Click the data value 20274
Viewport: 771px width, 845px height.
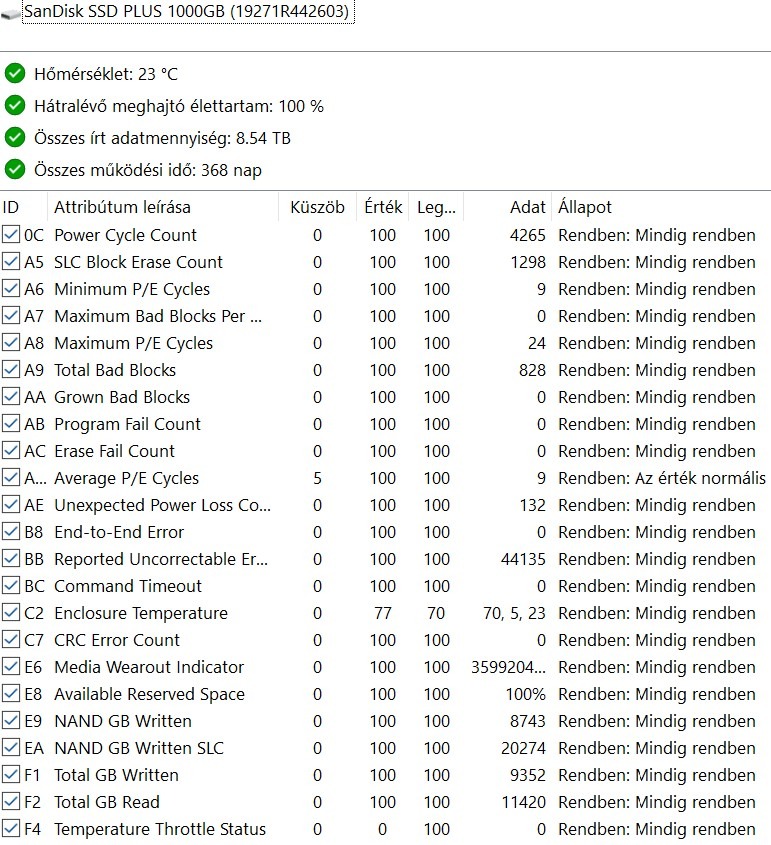click(523, 747)
